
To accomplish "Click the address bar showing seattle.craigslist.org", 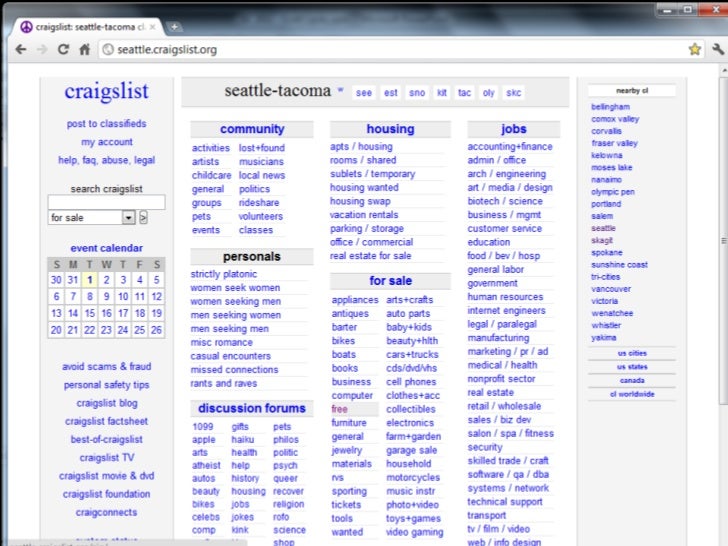I will coord(392,49).
